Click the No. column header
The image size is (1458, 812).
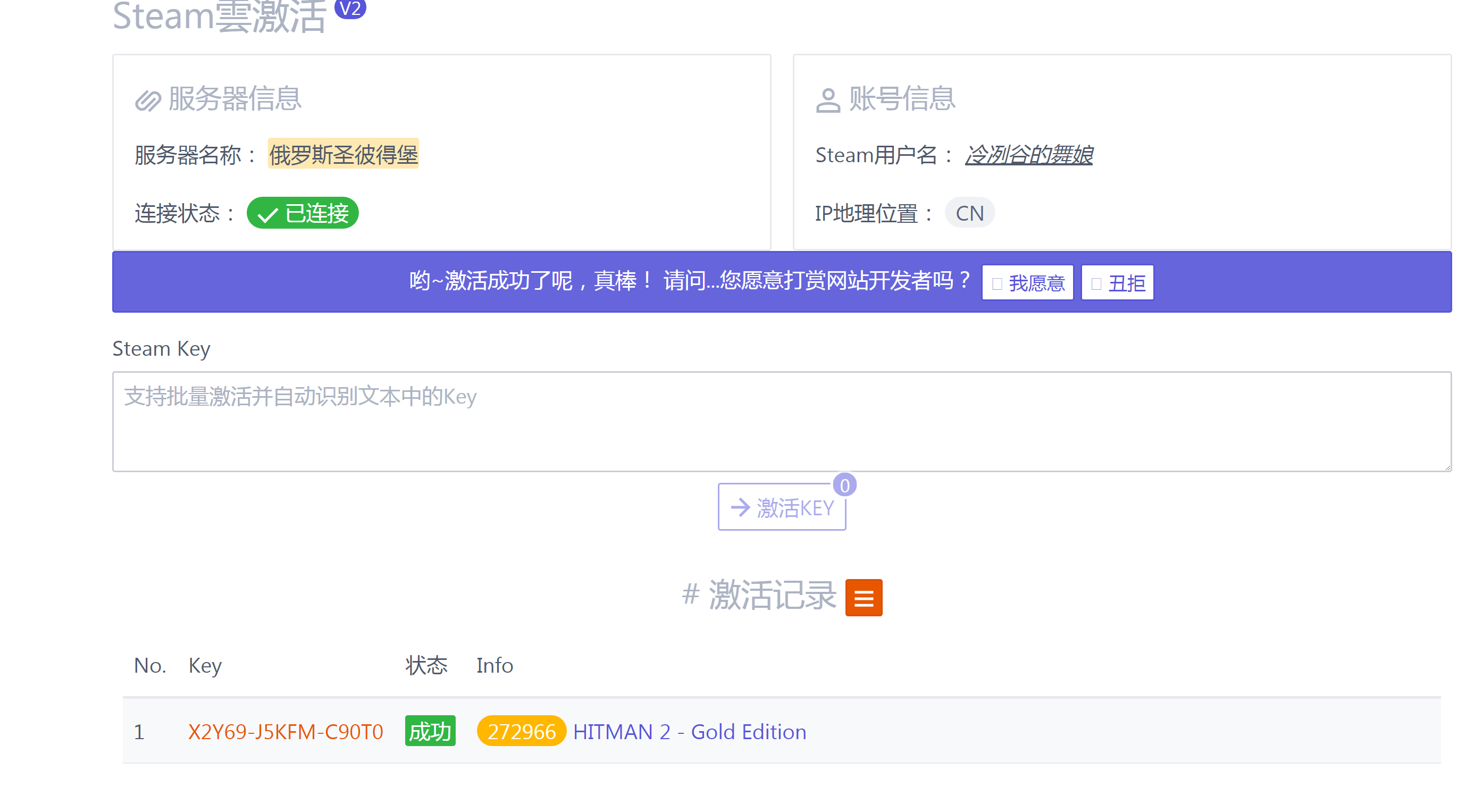[x=150, y=665]
